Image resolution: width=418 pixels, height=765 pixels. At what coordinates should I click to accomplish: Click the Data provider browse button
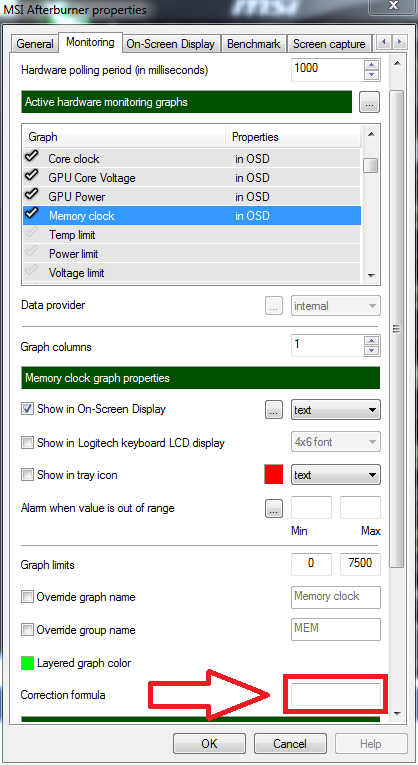(x=274, y=306)
